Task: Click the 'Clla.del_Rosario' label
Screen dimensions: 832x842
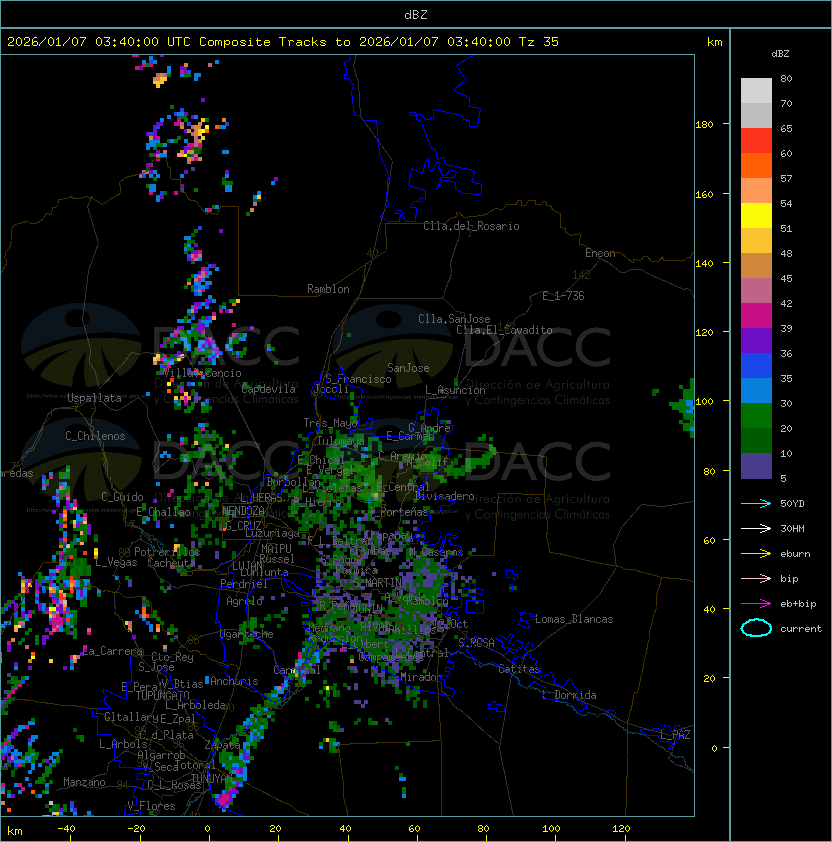Action: click(471, 226)
